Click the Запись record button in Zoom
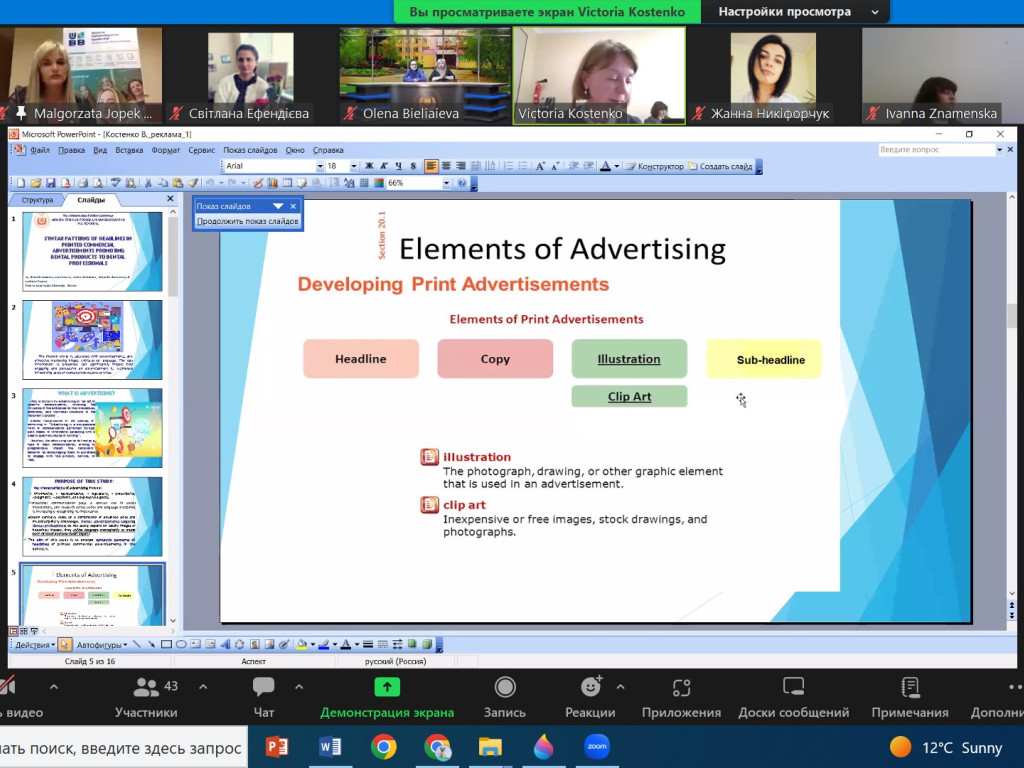 (505, 697)
